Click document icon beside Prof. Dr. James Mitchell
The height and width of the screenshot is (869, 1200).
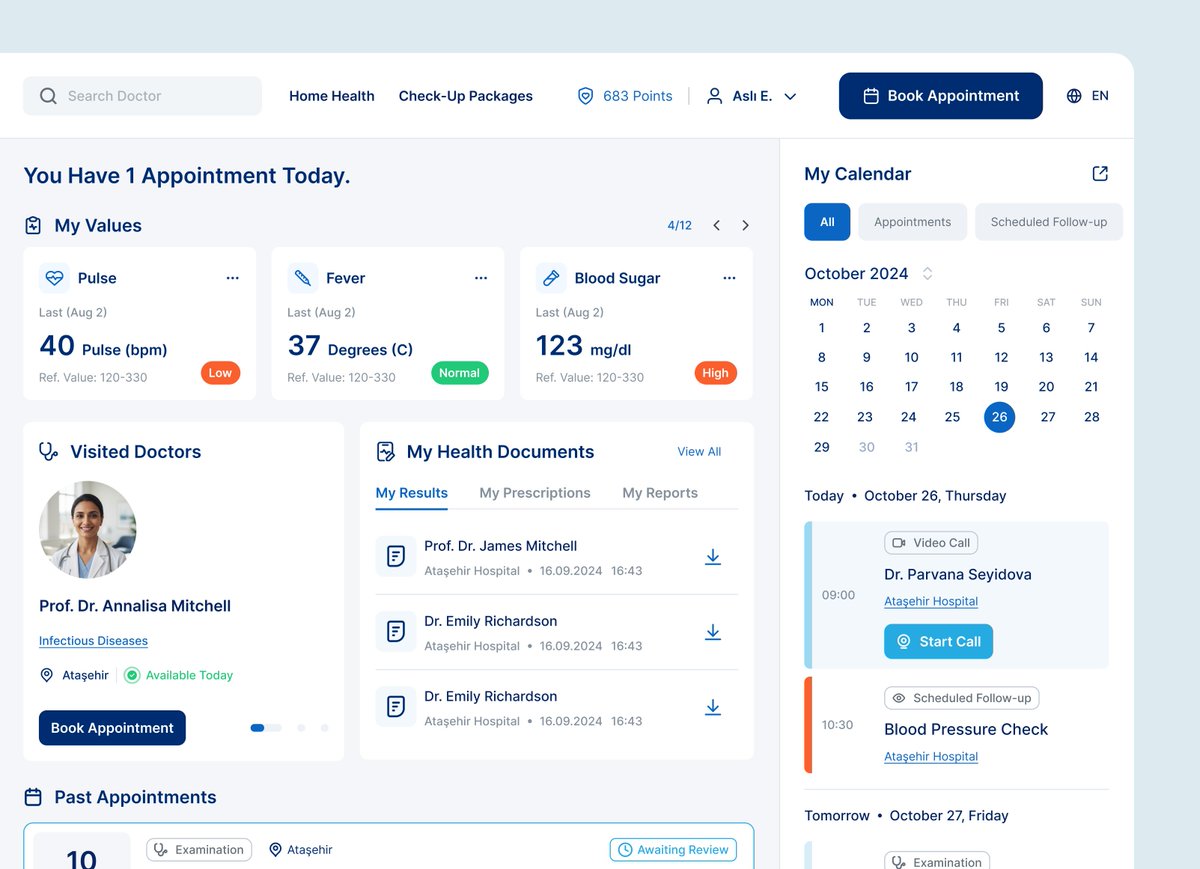(x=396, y=557)
